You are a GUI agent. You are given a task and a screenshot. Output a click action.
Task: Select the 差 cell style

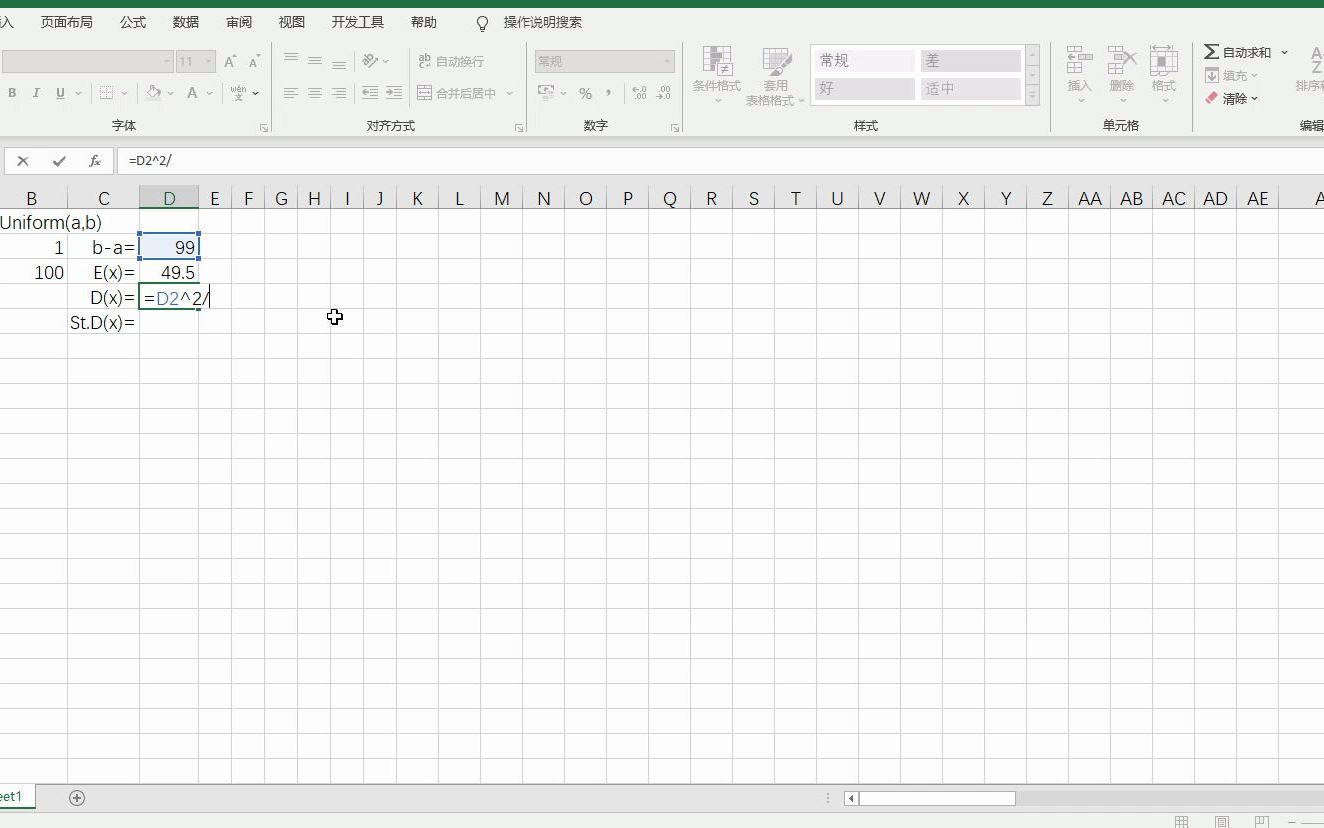pos(970,61)
